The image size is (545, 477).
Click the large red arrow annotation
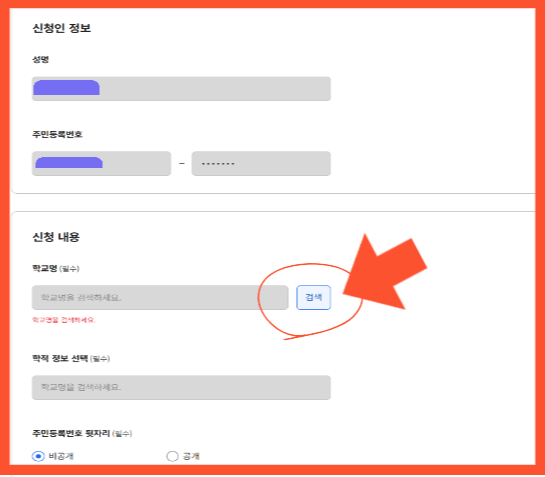385,273
